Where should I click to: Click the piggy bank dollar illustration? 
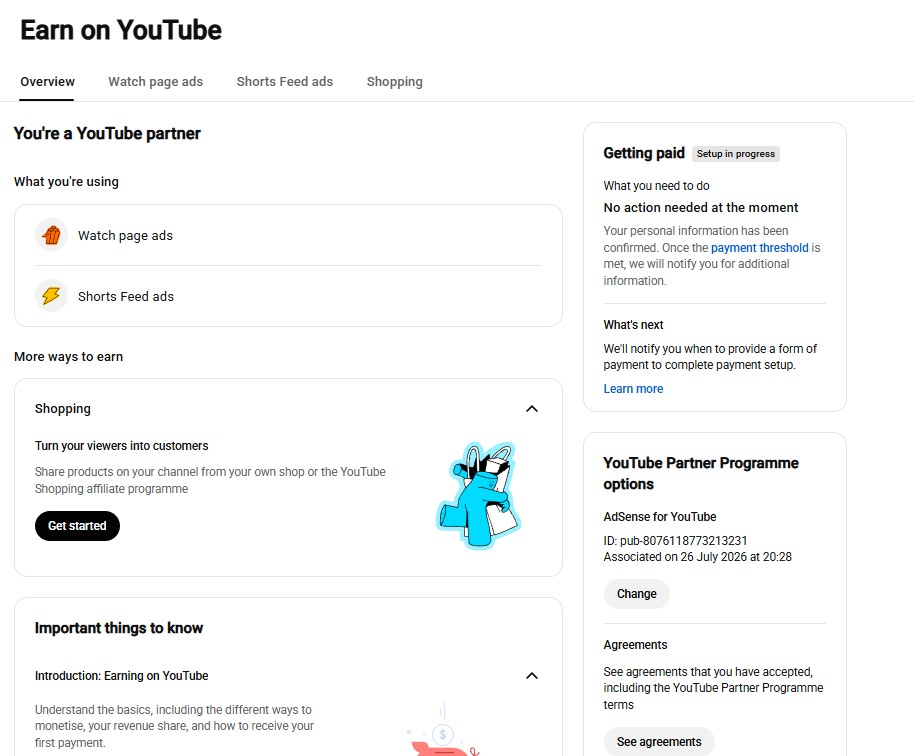pyautogui.click(x=443, y=730)
